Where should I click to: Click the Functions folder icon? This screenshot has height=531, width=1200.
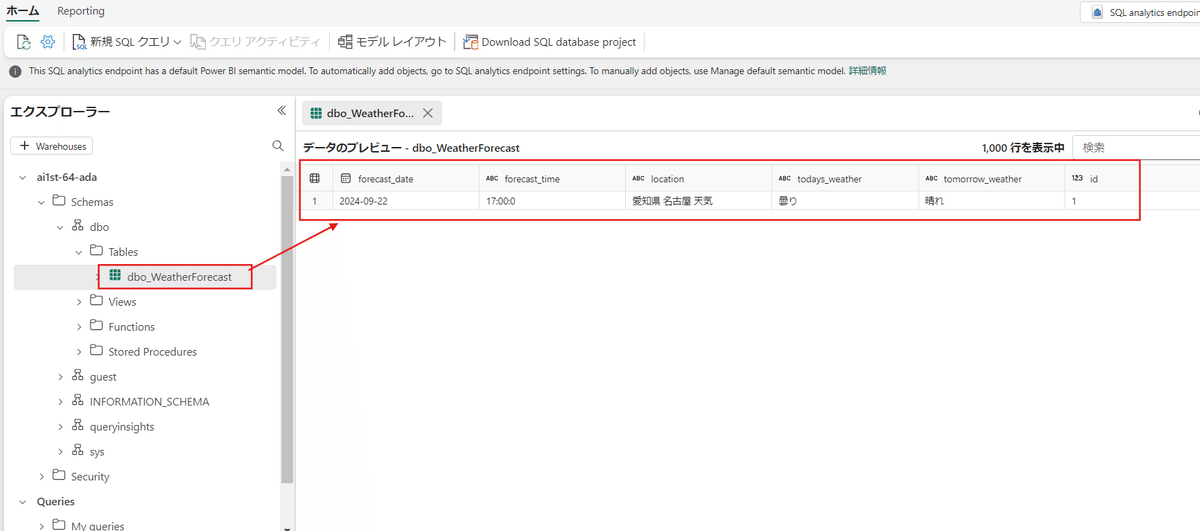[97, 326]
